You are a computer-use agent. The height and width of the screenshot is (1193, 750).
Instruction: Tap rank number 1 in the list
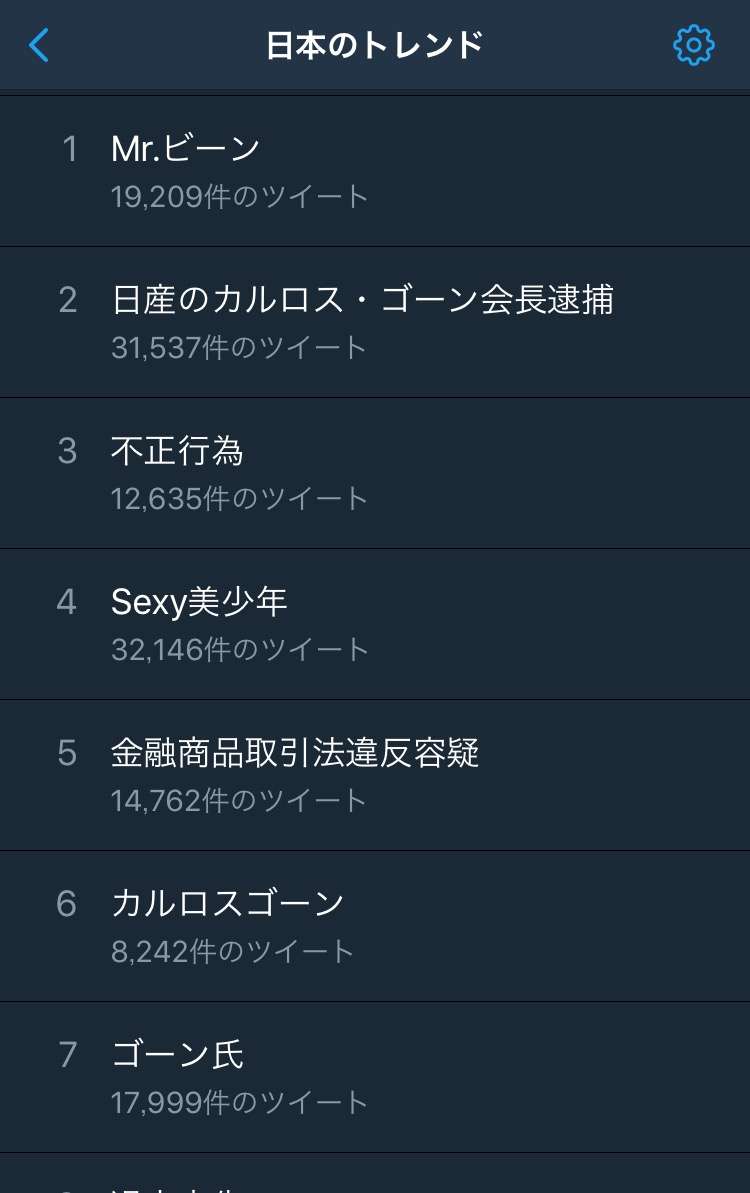tap(70, 148)
